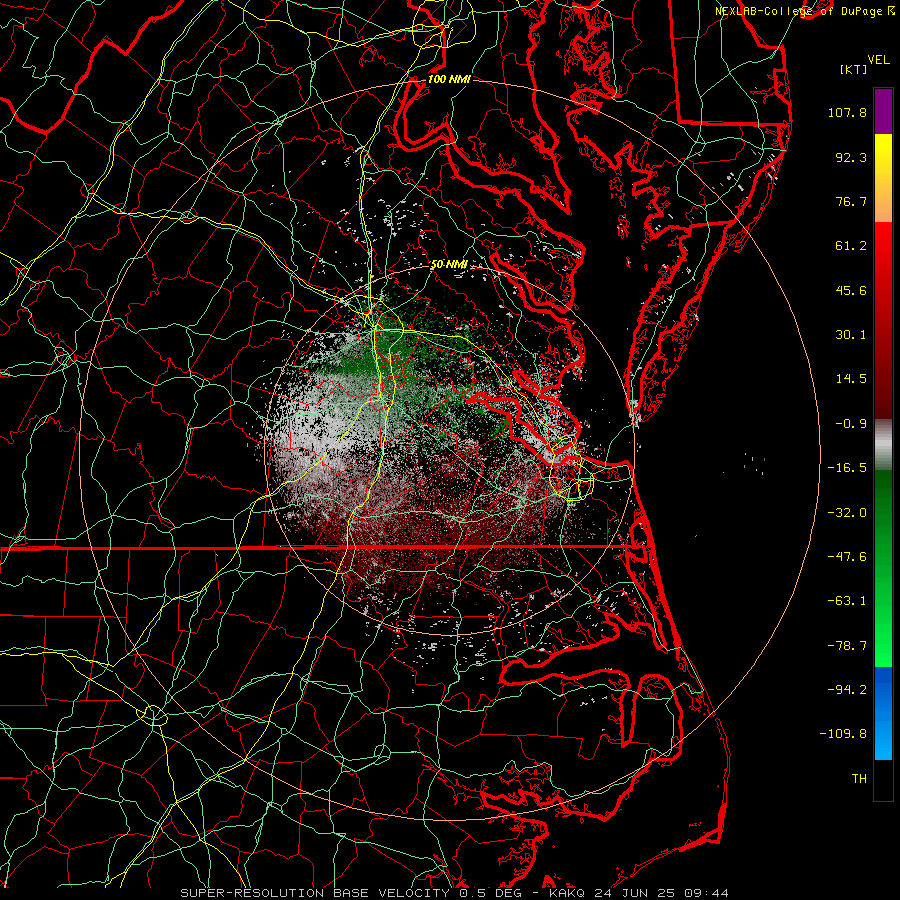Click the -94.2 velocity legend value
This screenshot has height=900, width=900.
[x=847, y=690]
